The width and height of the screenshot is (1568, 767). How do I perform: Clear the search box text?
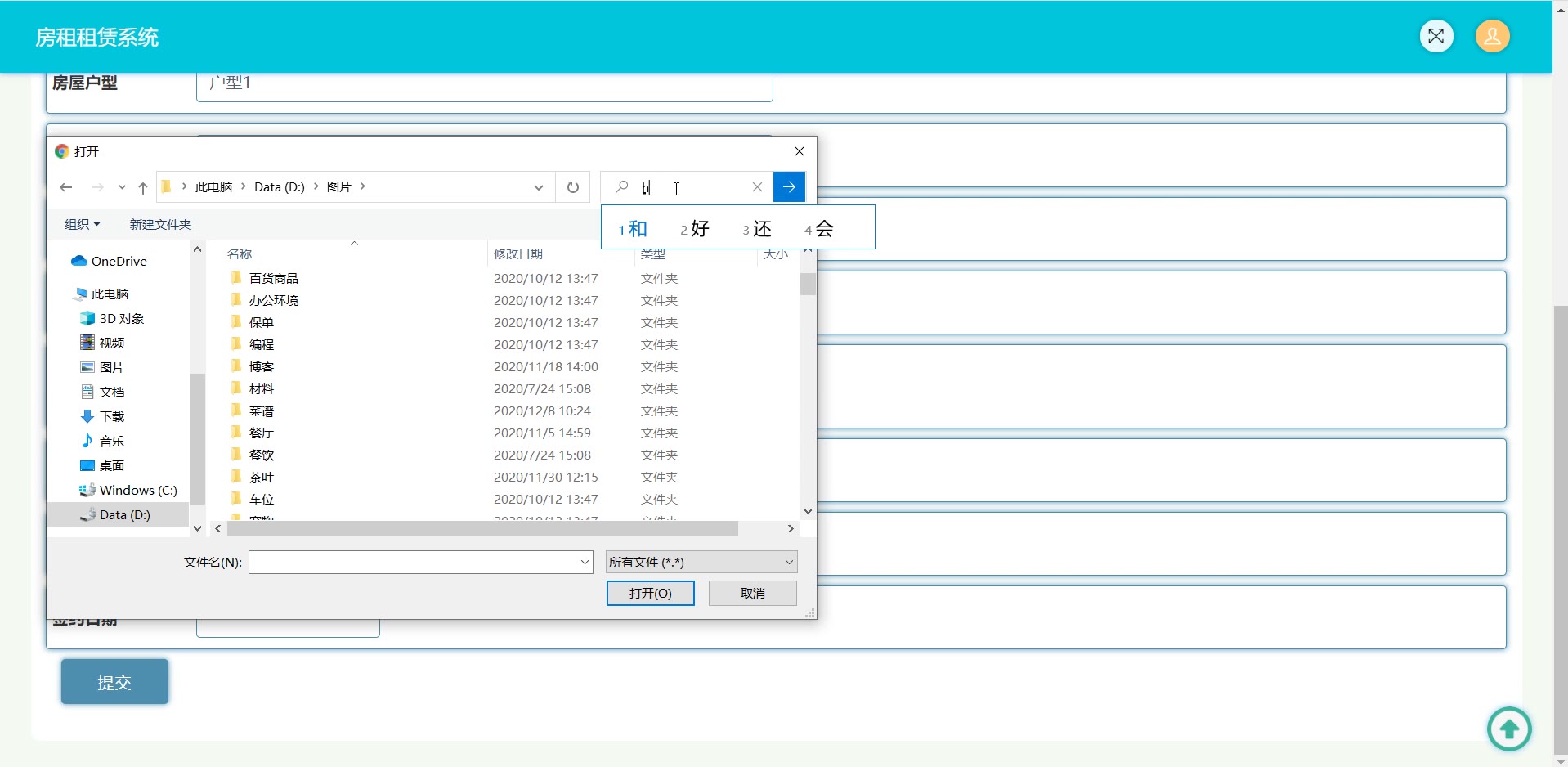pos(757,187)
